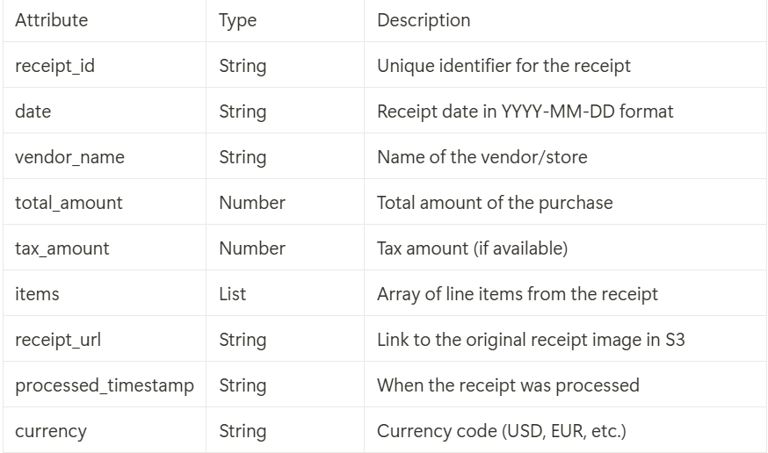The width and height of the screenshot is (768, 453).
Task: Click the processed_timestamp attribute cell
Action: (x=104, y=385)
